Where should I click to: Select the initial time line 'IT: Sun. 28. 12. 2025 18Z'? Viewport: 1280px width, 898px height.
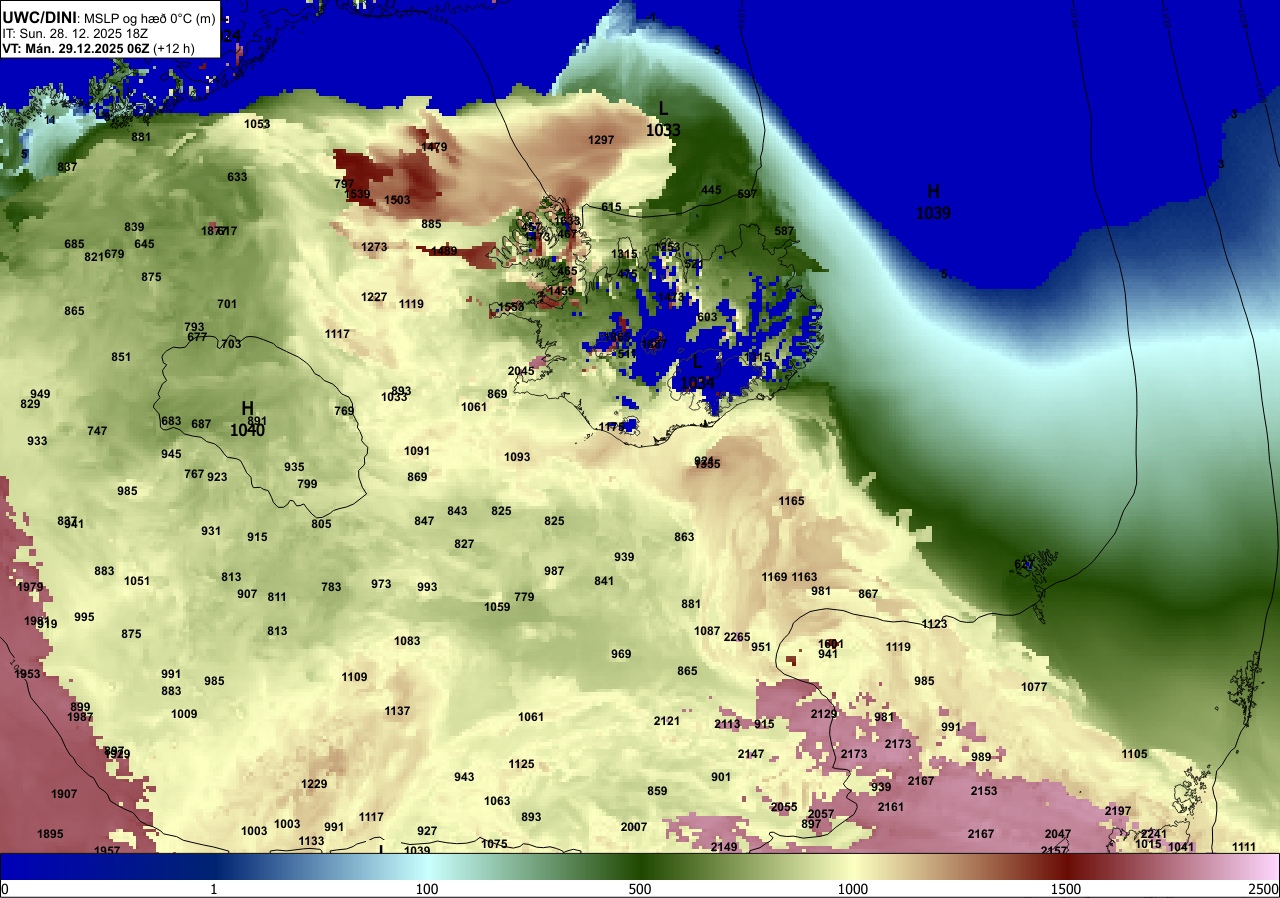click(76, 33)
